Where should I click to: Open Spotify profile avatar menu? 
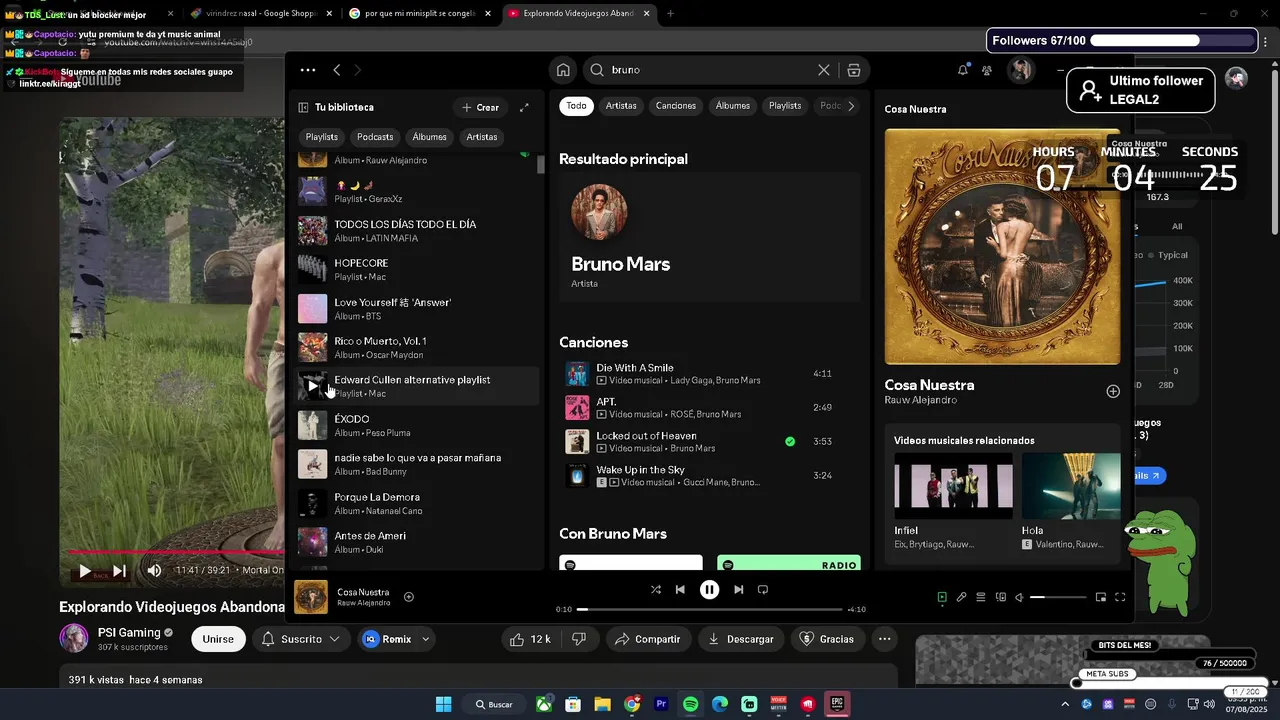tap(1020, 70)
